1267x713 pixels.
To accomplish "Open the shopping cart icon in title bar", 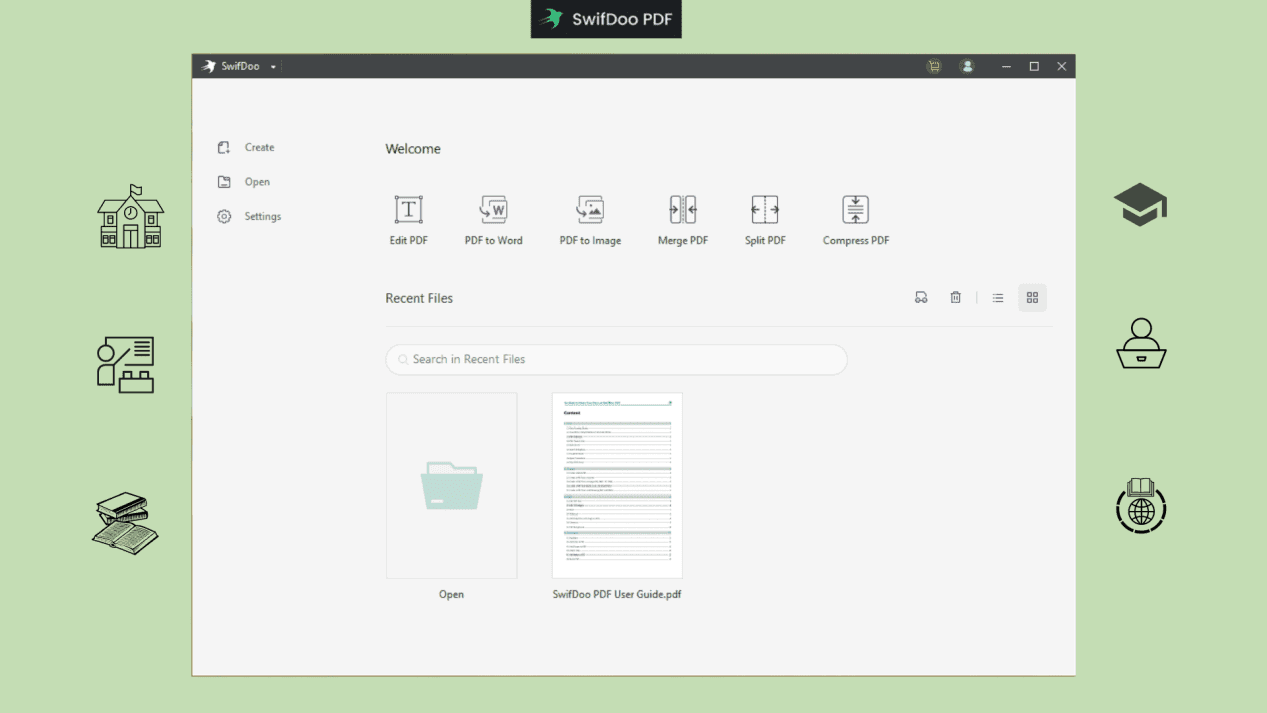I will (934, 66).
